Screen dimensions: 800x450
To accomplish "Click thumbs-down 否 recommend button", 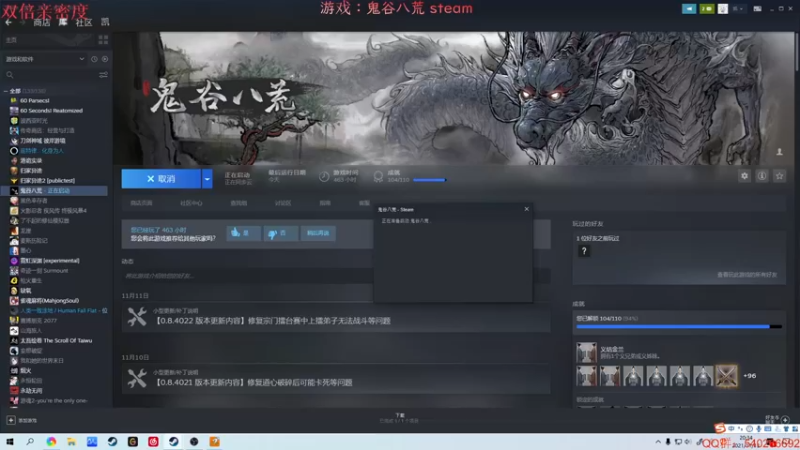I will 281,233.
